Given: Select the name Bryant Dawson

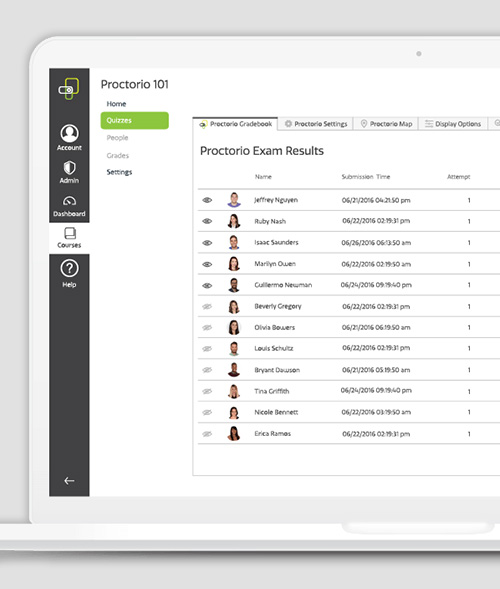Looking at the screenshot, I should 277,370.
